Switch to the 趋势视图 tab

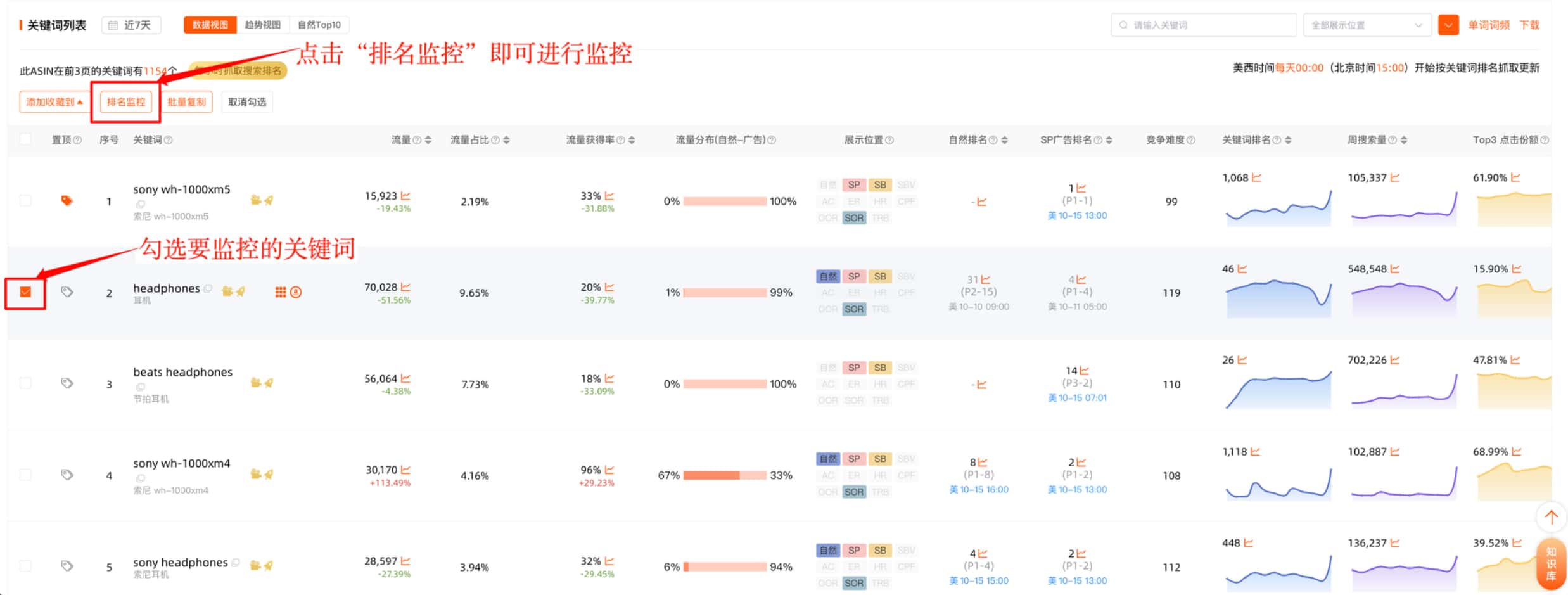click(262, 25)
